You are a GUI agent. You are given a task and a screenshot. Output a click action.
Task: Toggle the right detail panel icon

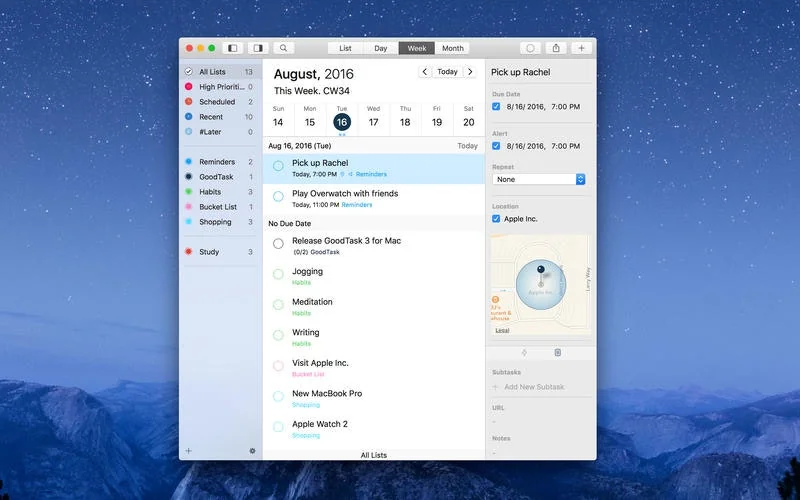coord(258,48)
